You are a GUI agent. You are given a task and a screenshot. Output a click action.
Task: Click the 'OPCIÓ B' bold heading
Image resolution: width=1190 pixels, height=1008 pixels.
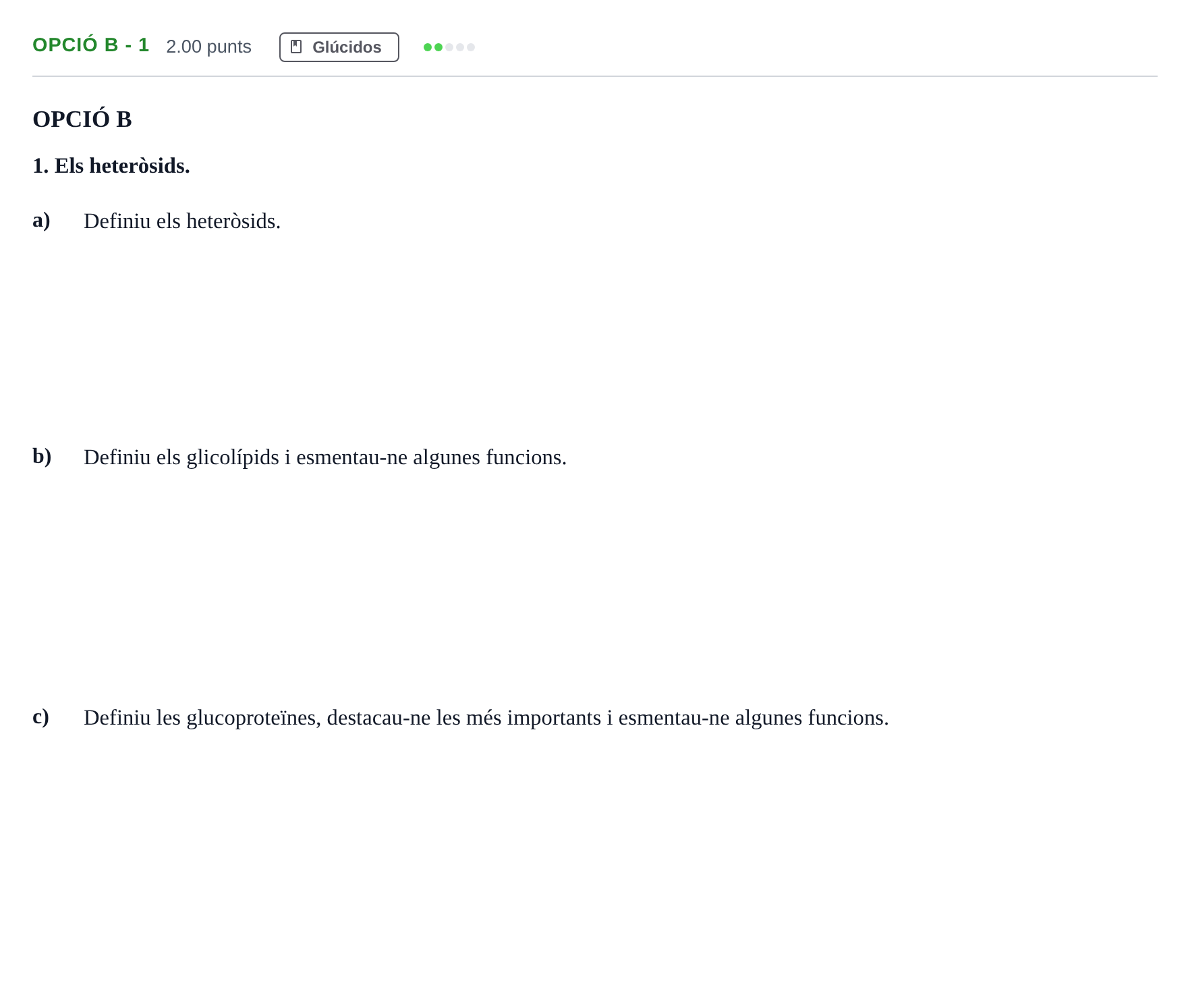82,119
